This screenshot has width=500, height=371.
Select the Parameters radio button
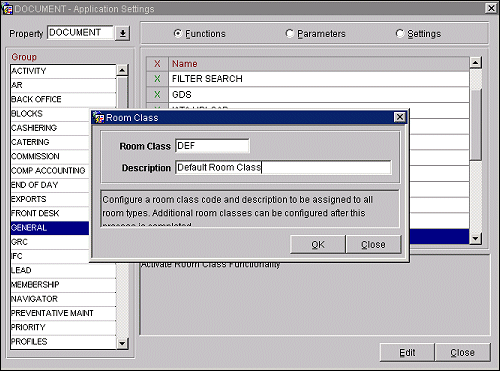tap(289, 33)
